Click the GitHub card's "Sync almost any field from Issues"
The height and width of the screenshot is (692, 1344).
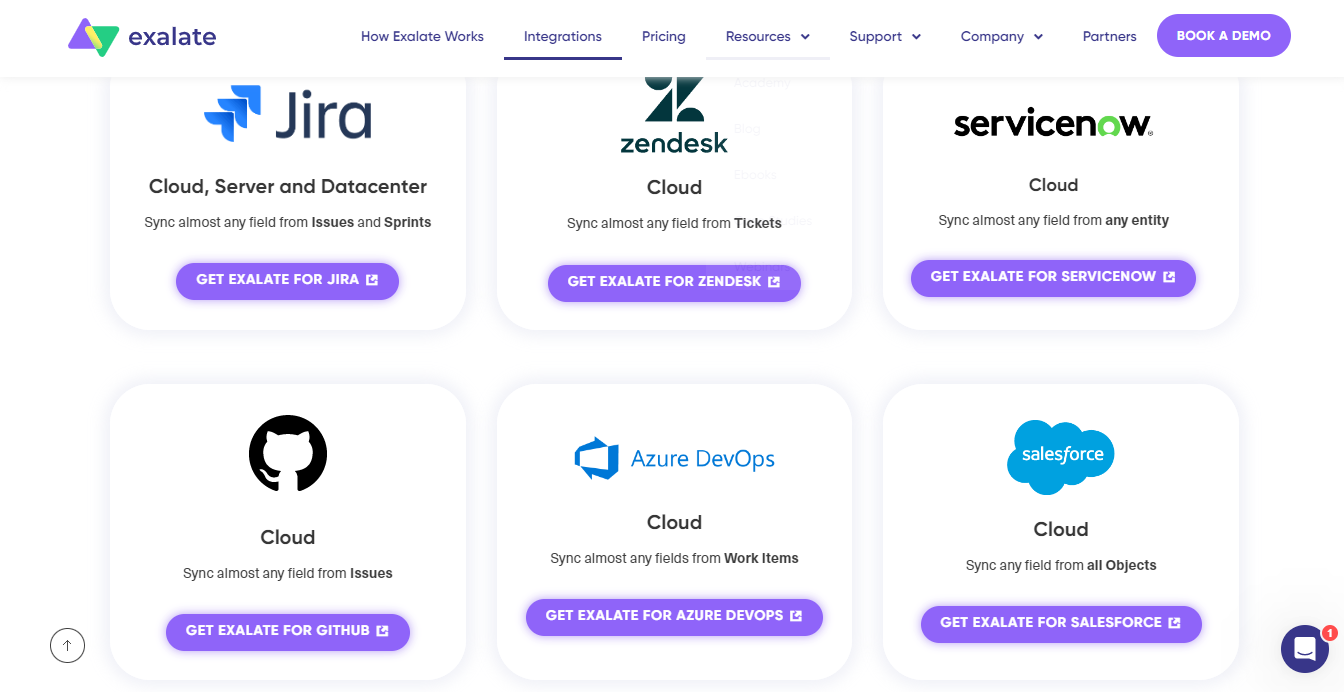(x=288, y=573)
